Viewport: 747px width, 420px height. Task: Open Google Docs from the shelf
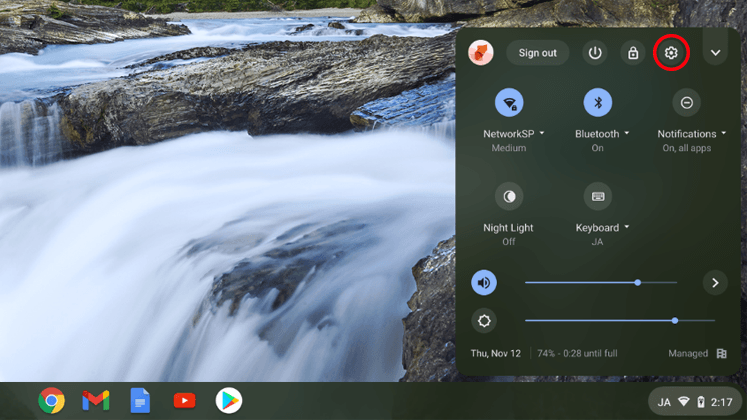coord(140,401)
